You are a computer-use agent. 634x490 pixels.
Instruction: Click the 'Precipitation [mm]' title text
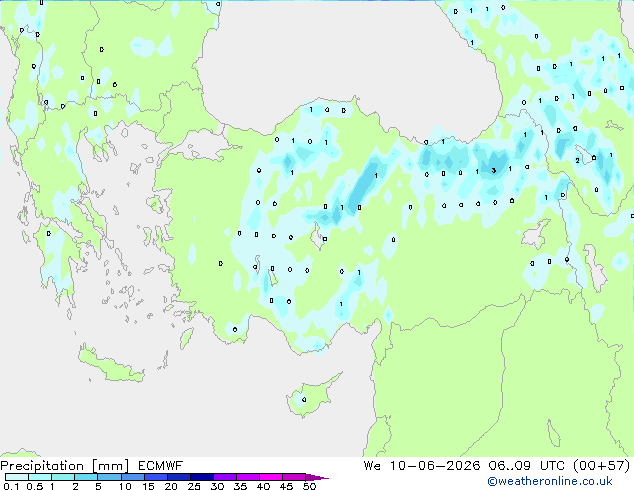click(64, 466)
